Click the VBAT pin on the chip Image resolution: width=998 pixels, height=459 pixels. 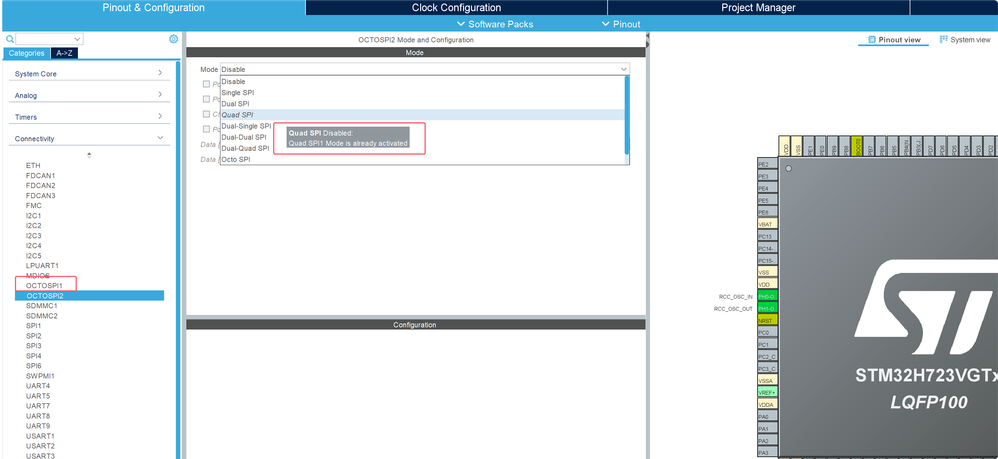(x=767, y=224)
